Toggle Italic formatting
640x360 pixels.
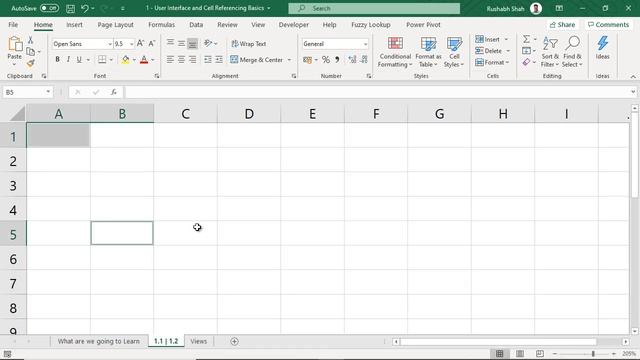(x=68, y=60)
